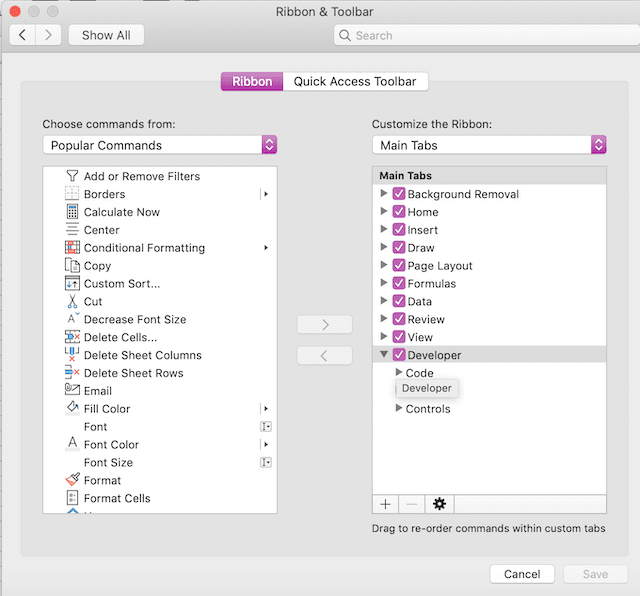Image resolution: width=640 pixels, height=596 pixels.
Task: Expand the Insert tab disclosure triangle
Action: pyautogui.click(x=383, y=229)
